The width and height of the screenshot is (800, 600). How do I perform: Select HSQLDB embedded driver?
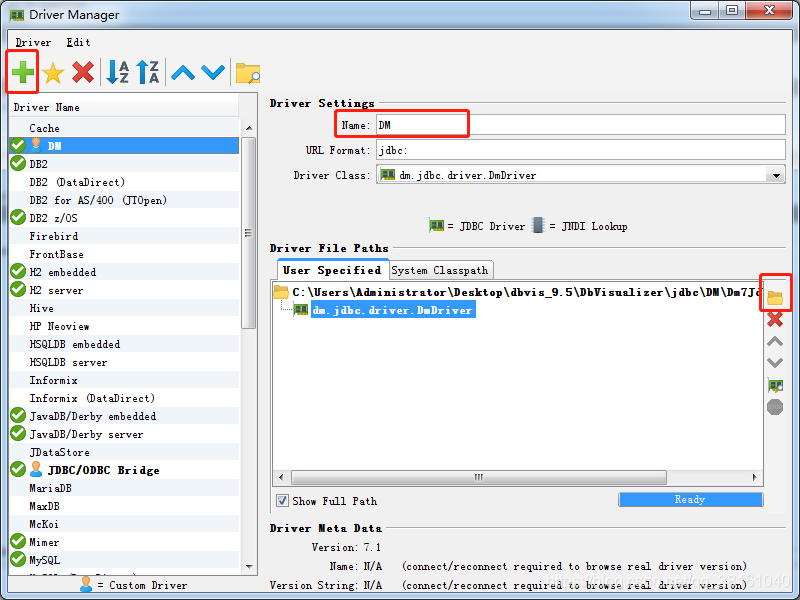[124, 344]
